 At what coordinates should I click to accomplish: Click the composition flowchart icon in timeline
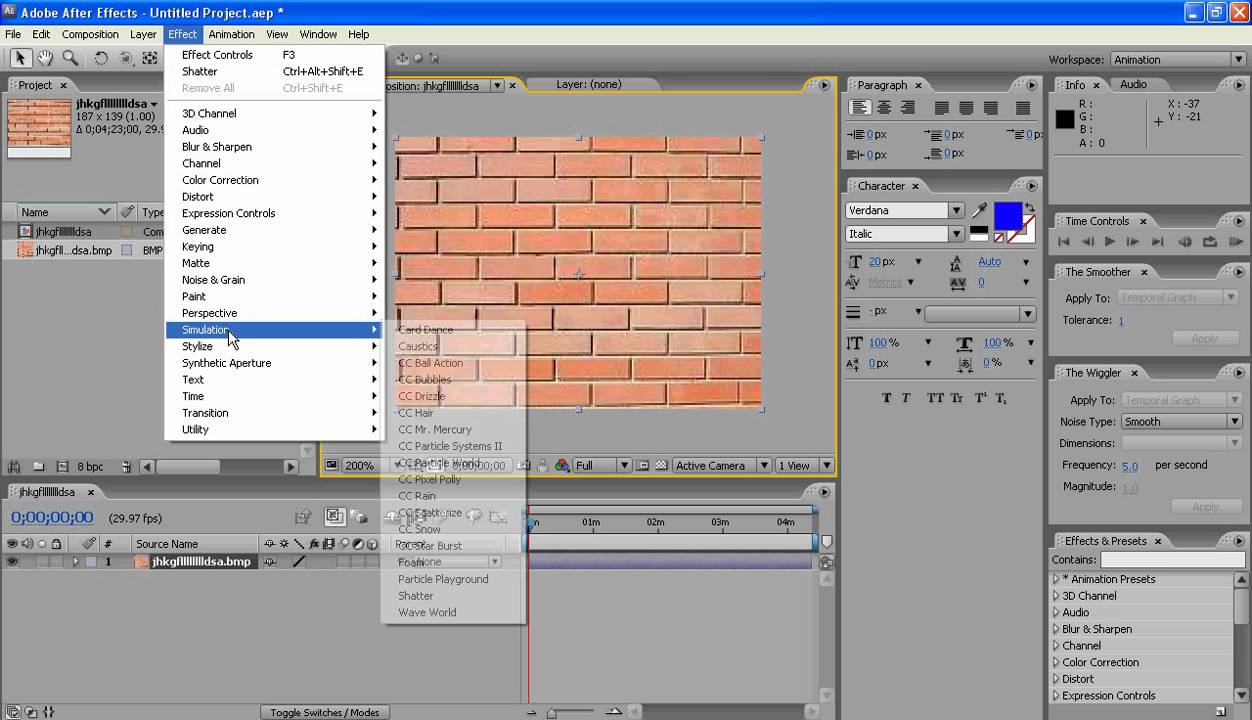point(826,562)
